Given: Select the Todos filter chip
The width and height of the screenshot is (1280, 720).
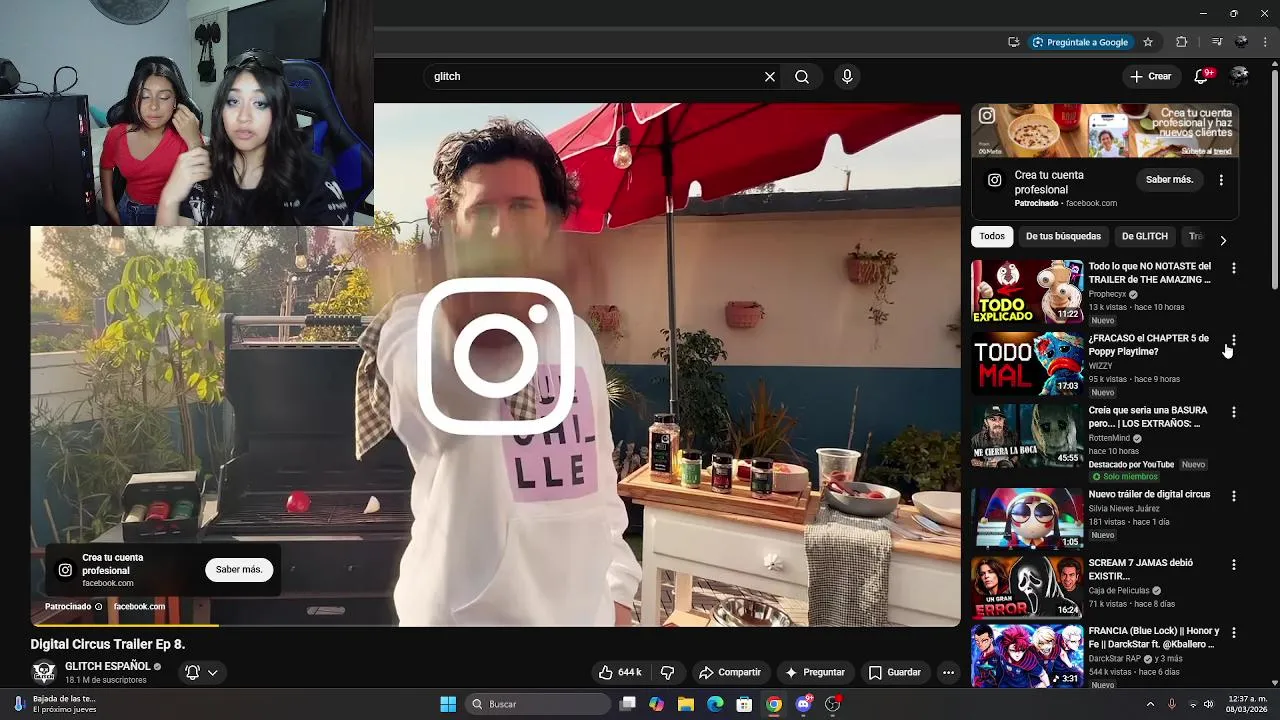Looking at the screenshot, I should (x=992, y=237).
